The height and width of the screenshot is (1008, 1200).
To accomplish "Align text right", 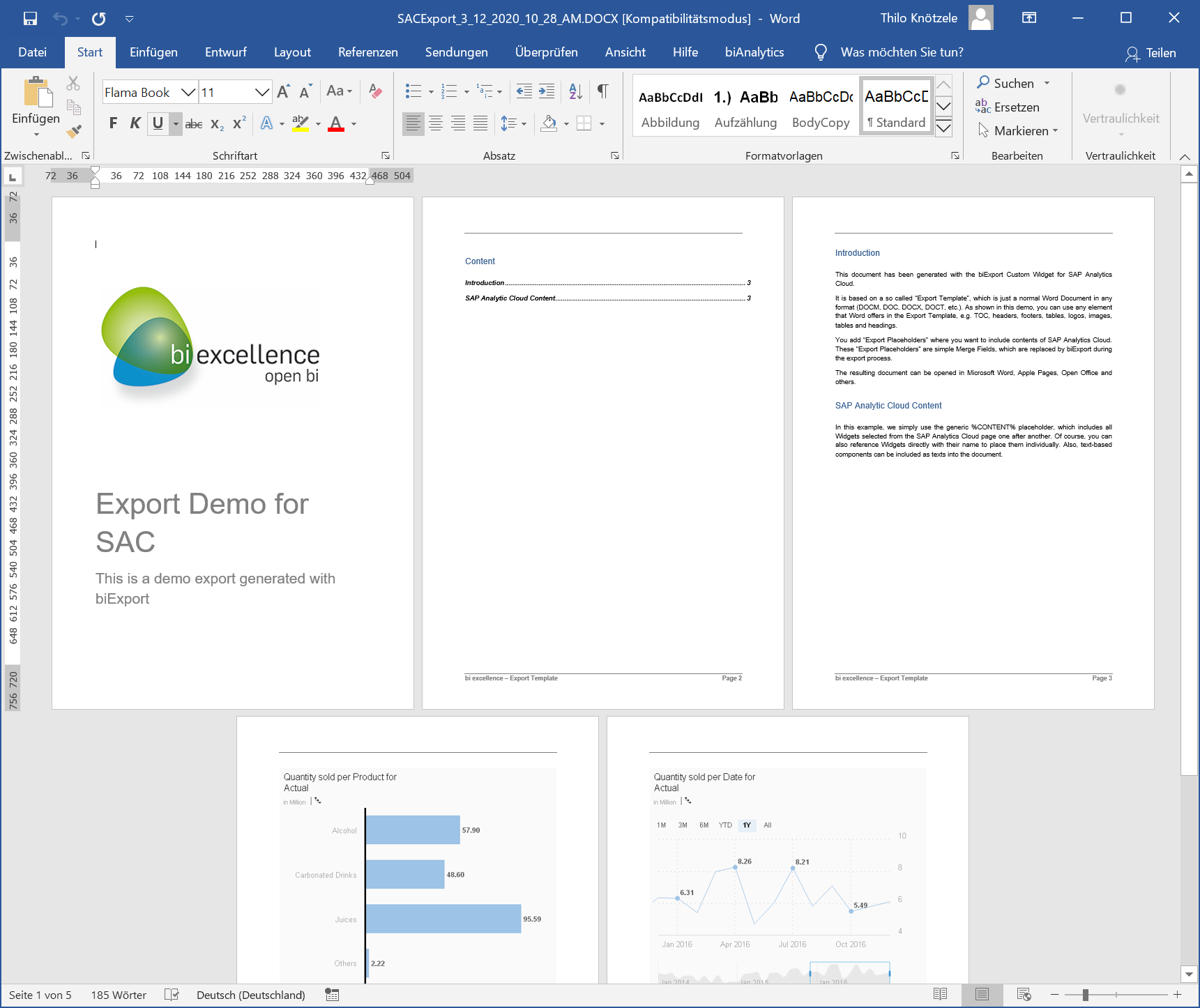I will pos(458,123).
